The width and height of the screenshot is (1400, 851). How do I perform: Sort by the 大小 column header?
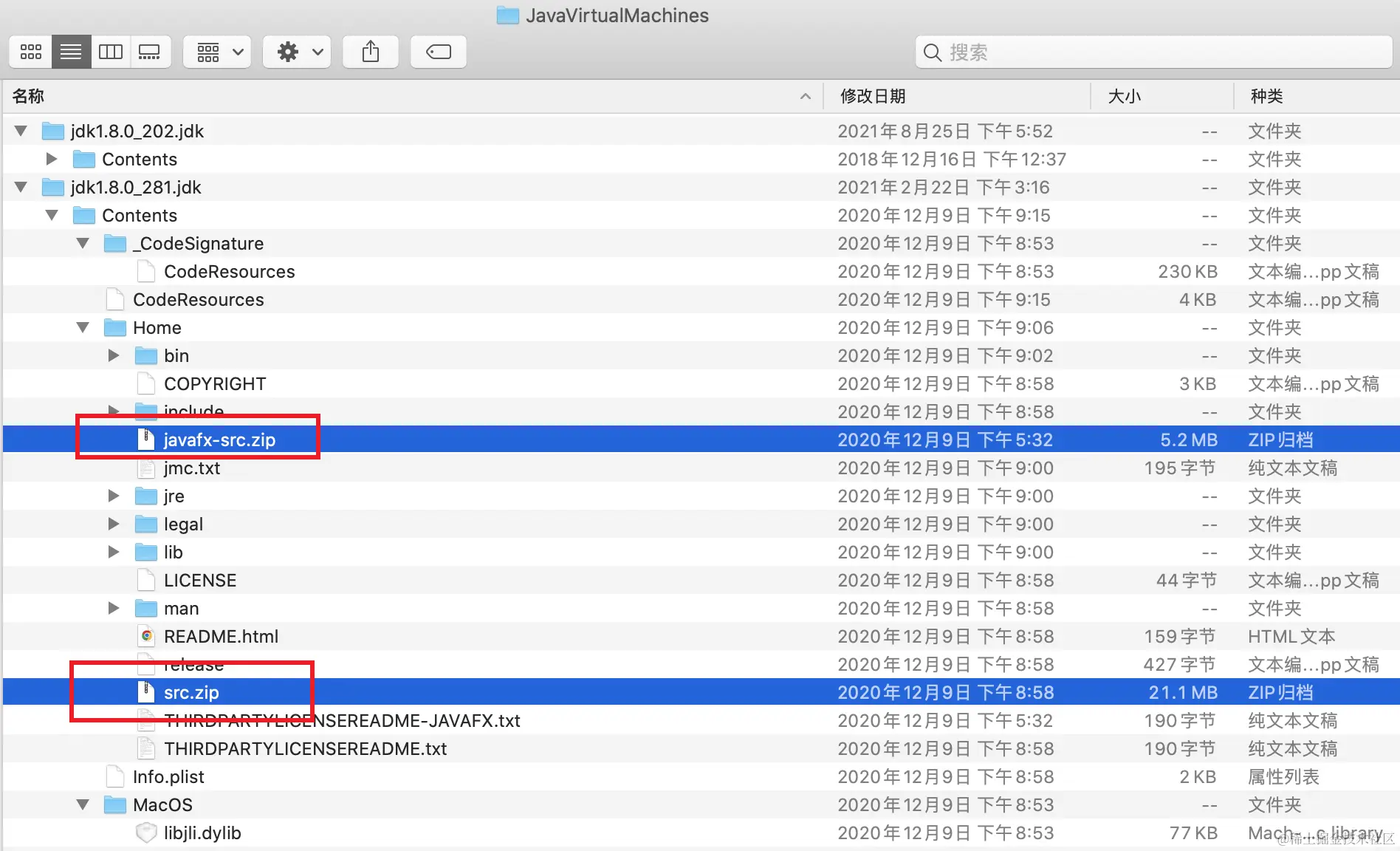click(x=1161, y=96)
